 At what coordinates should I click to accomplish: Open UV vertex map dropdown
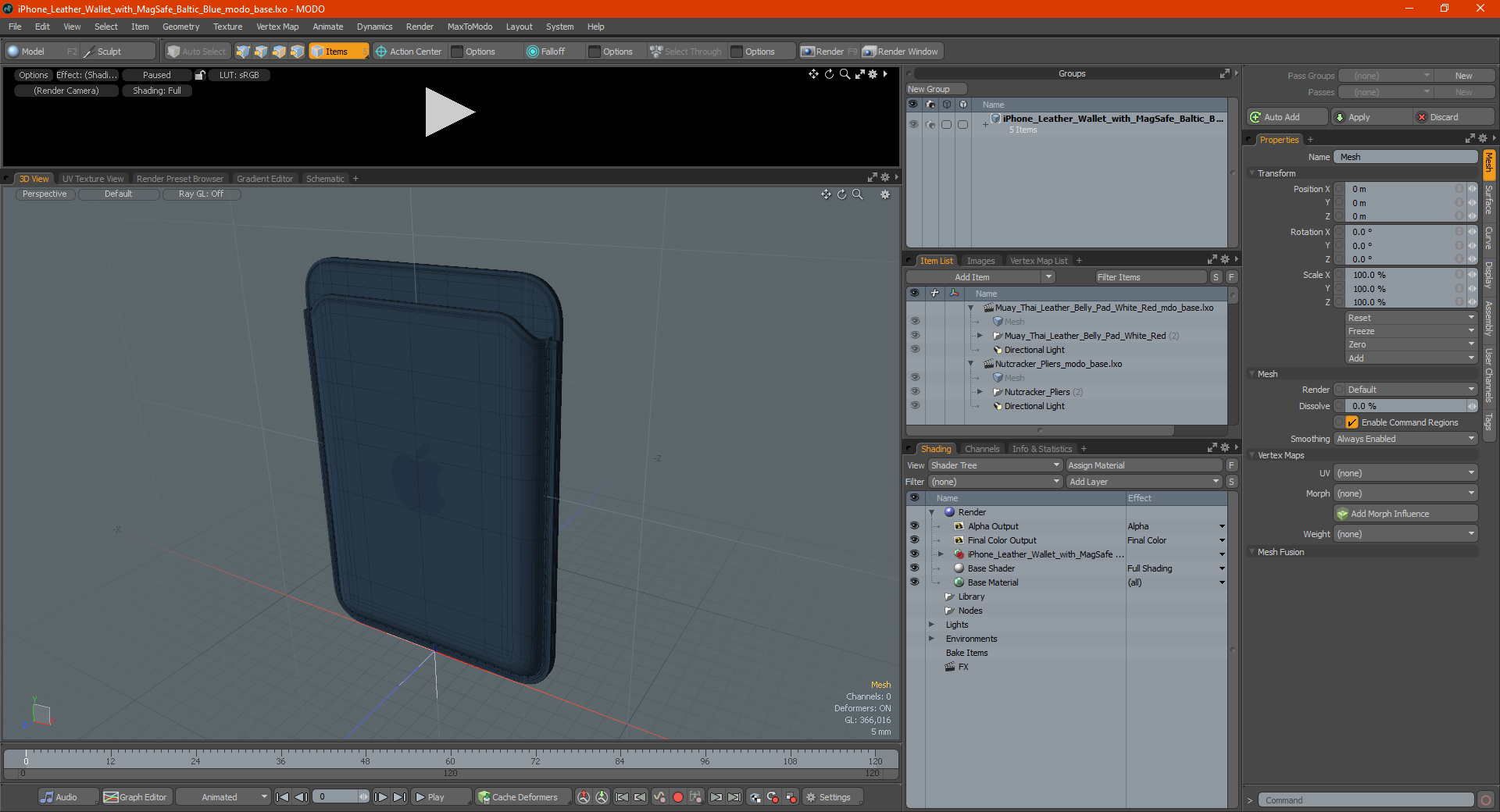[1405, 473]
